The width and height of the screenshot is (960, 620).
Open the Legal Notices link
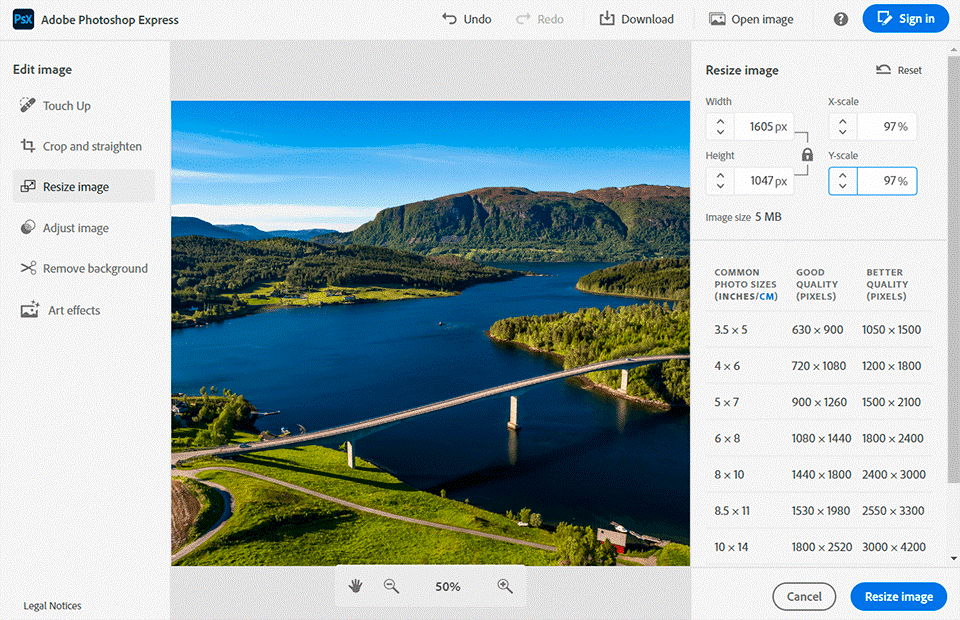[x=52, y=606]
